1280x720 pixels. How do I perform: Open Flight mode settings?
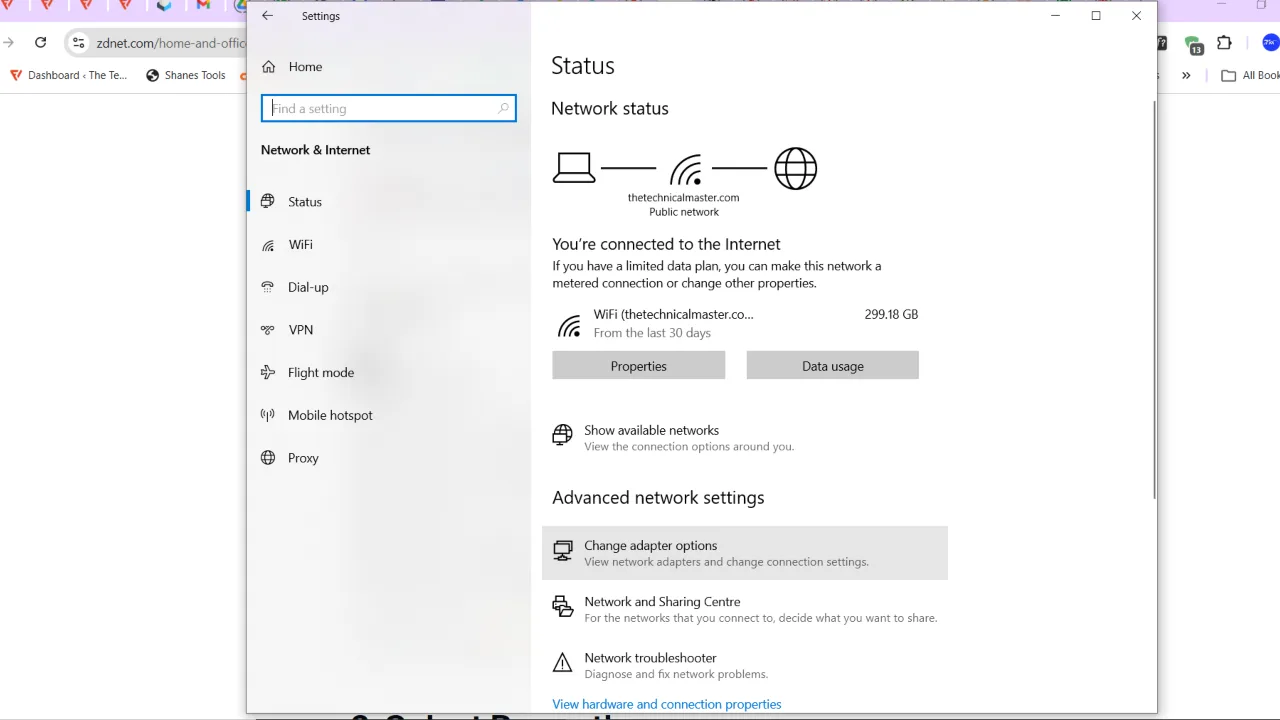(x=267, y=372)
